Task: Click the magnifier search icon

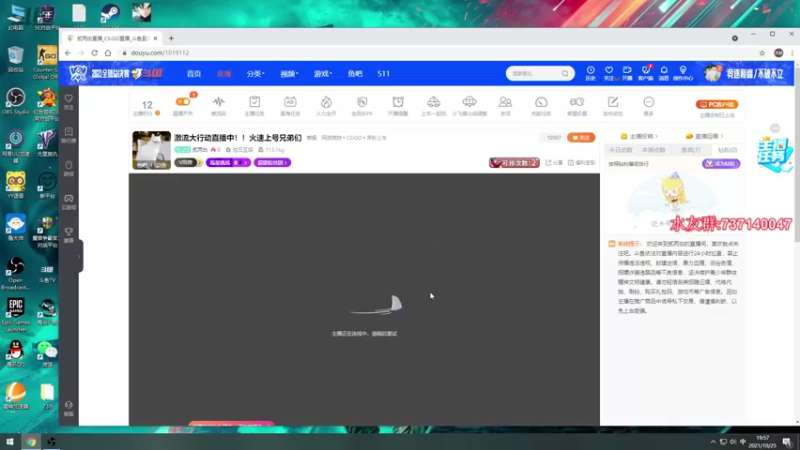Action: (x=565, y=73)
